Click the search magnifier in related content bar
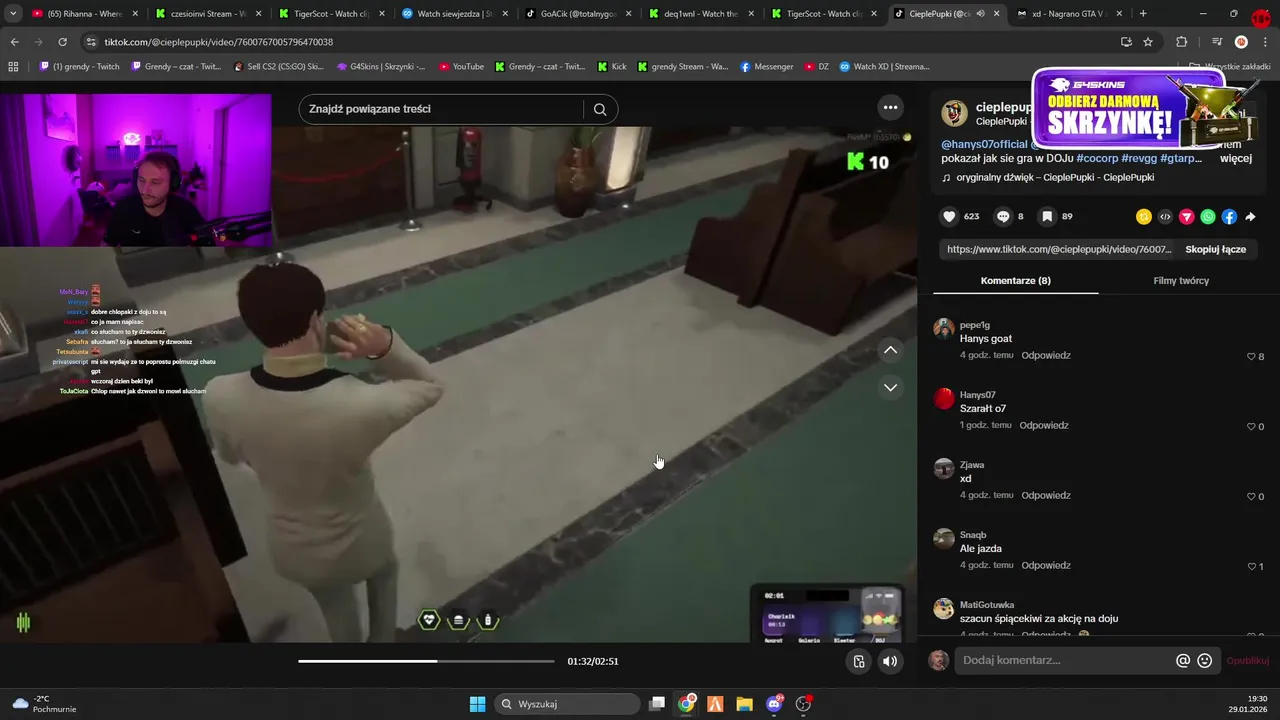Screen dimensions: 1280x720 click(600, 110)
